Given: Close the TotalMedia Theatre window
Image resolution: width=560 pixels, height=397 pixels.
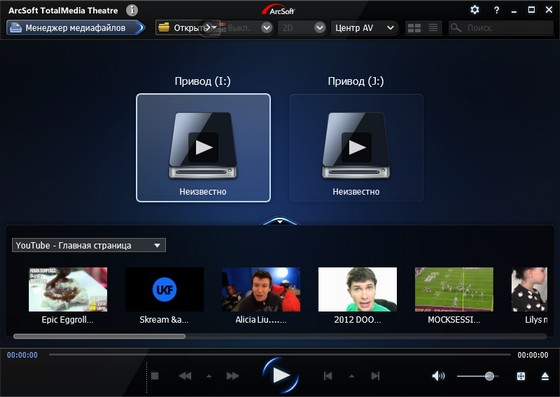Looking at the screenshot, I should 549,10.
